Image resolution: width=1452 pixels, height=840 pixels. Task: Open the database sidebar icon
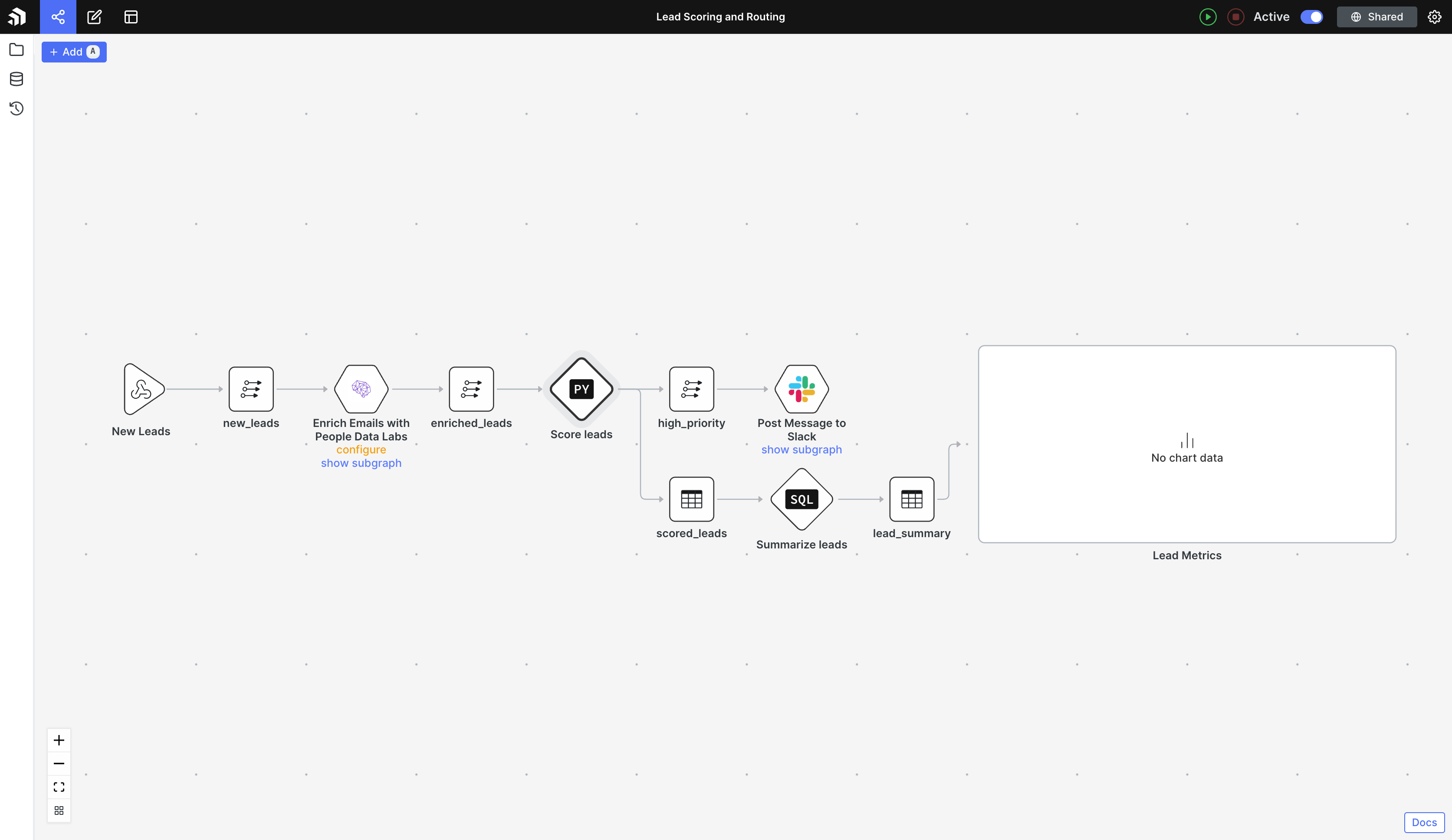(17, 79)
